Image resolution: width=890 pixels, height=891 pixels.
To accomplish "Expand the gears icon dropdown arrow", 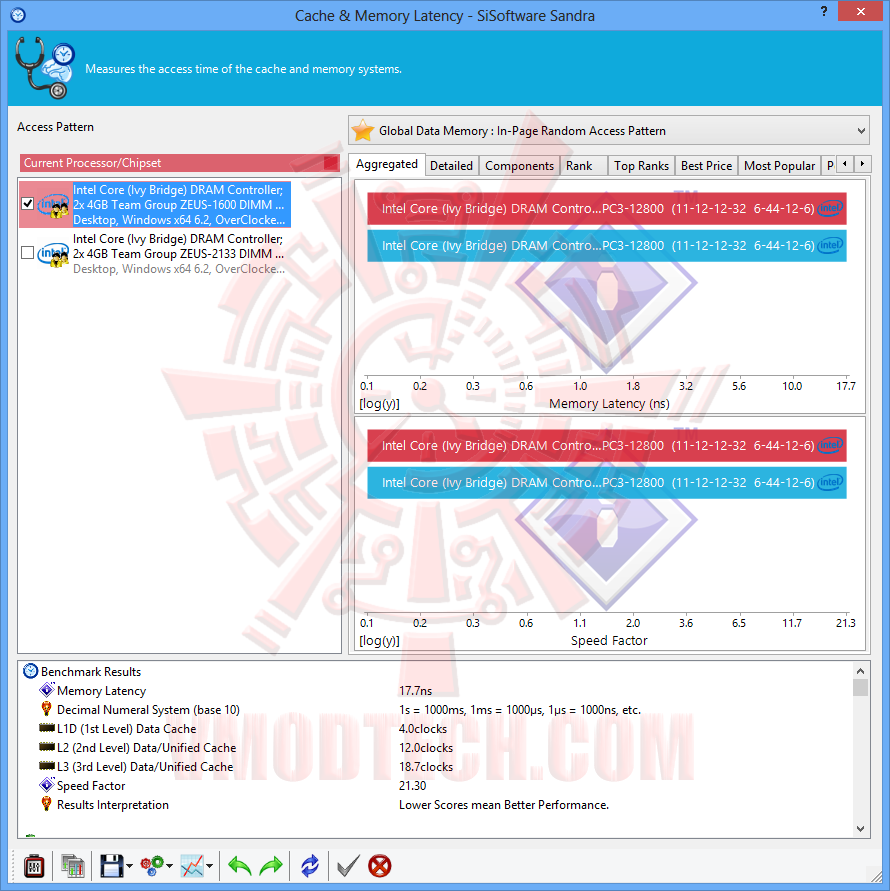I will 170,867.
